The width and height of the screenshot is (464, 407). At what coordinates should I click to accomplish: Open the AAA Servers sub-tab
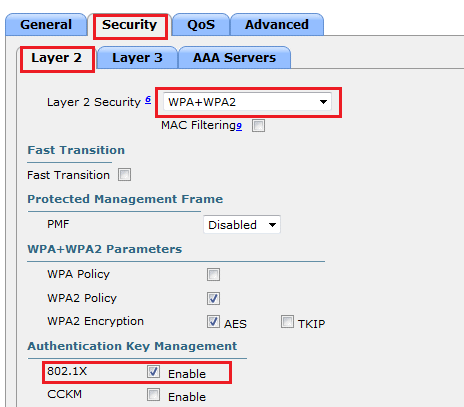click(x=234, y=58)
